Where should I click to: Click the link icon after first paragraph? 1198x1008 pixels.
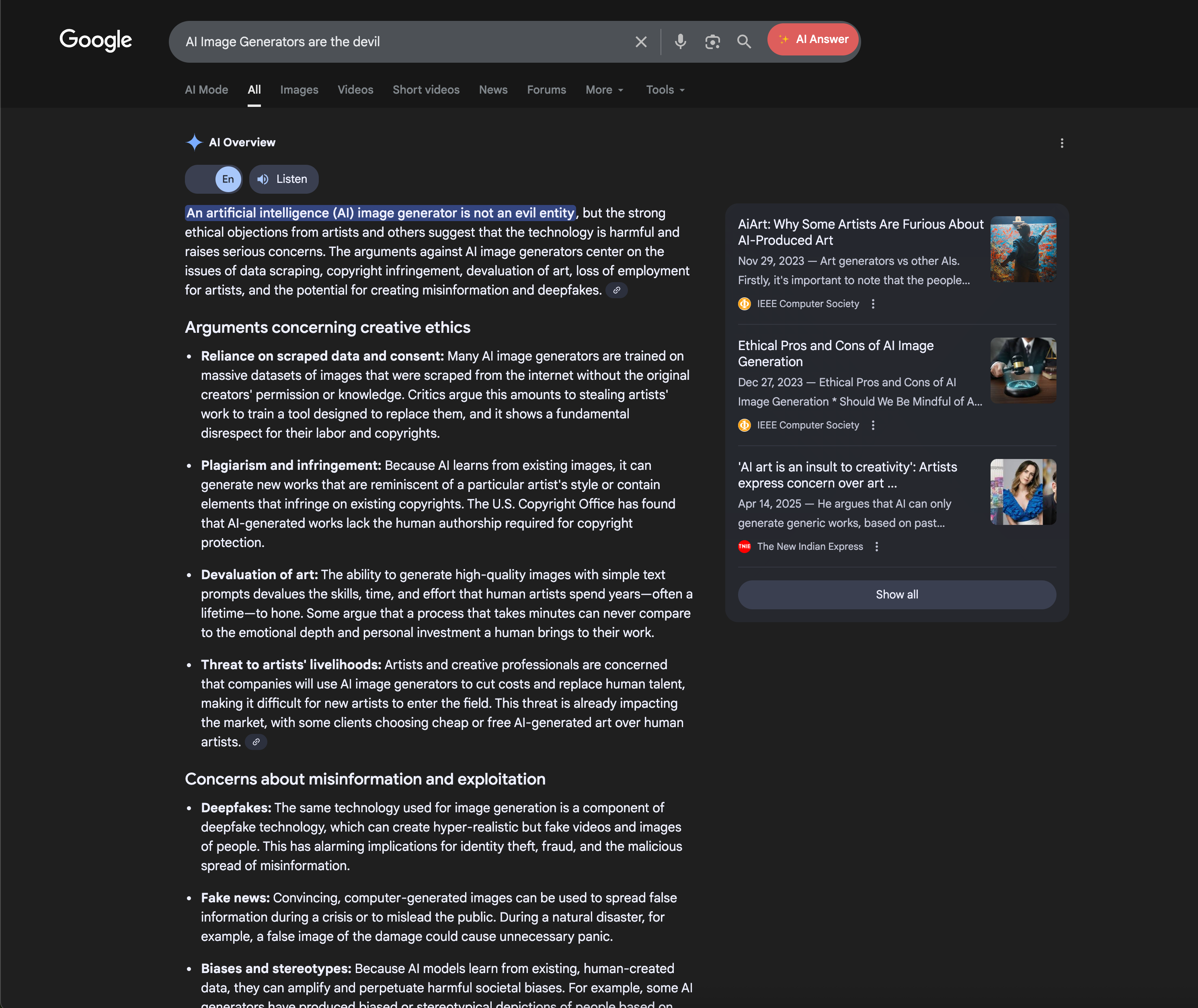617,290
